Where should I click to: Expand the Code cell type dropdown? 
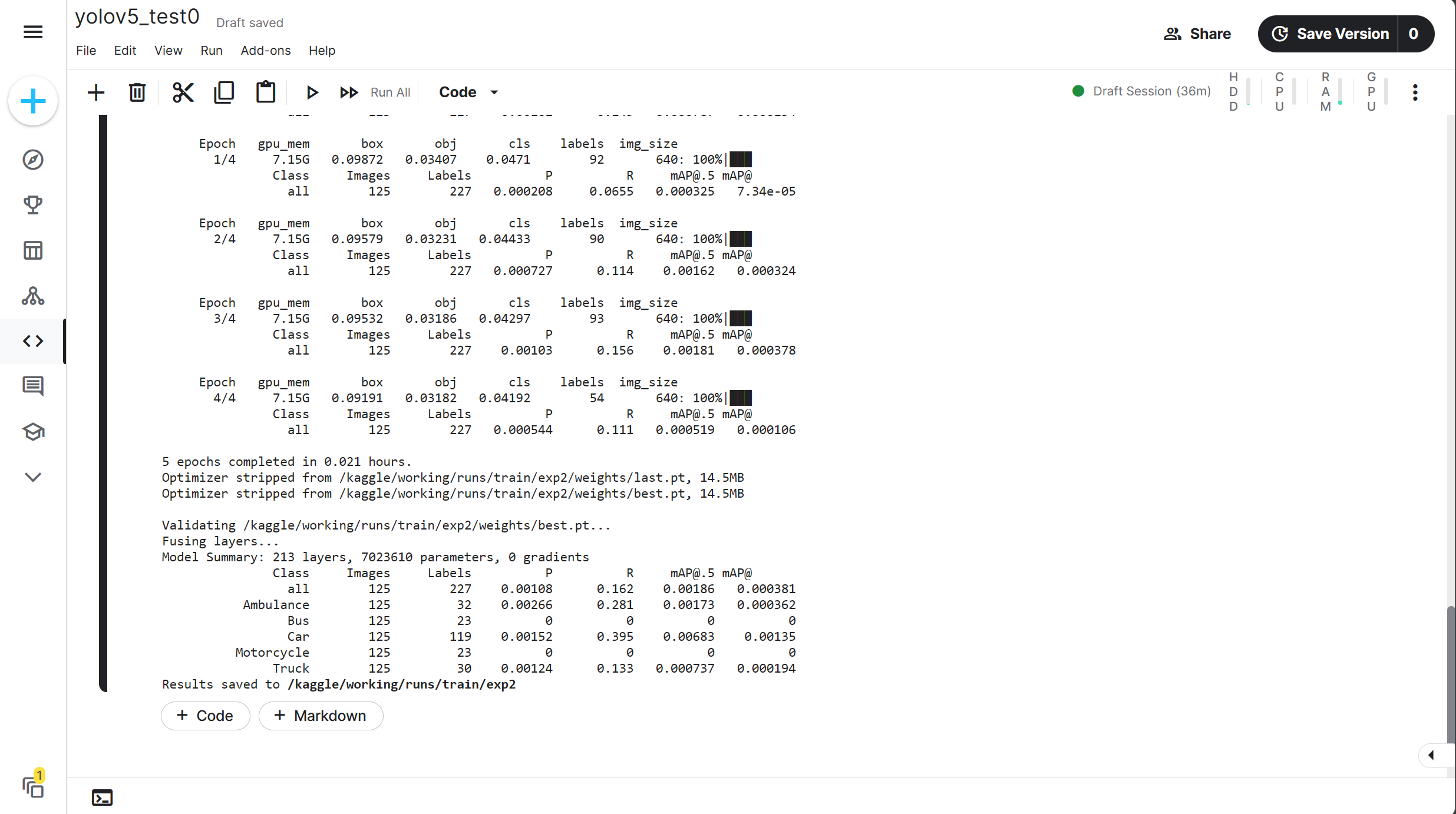(494, 92)
